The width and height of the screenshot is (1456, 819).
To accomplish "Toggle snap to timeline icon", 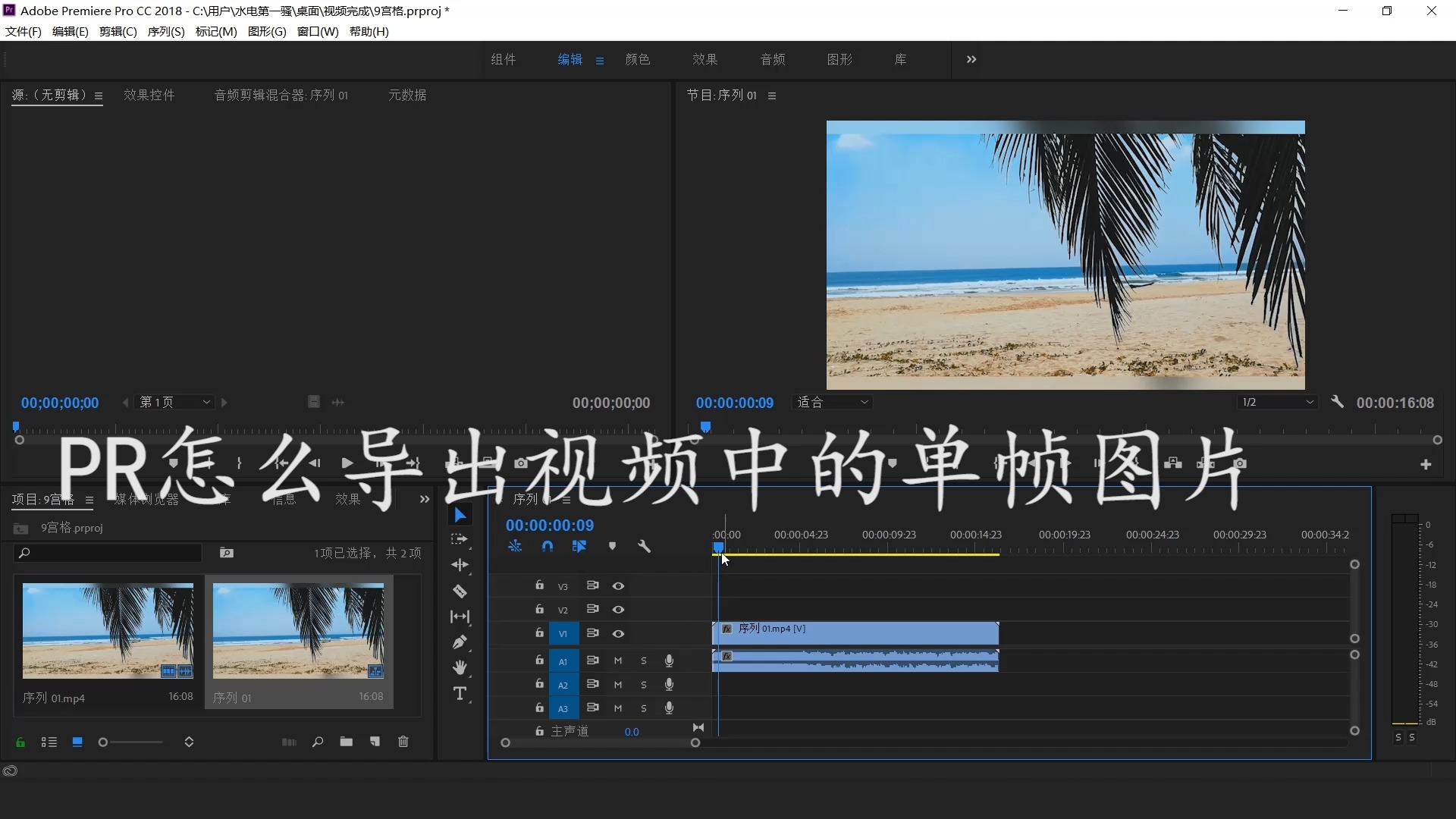I will coord(547,546).
